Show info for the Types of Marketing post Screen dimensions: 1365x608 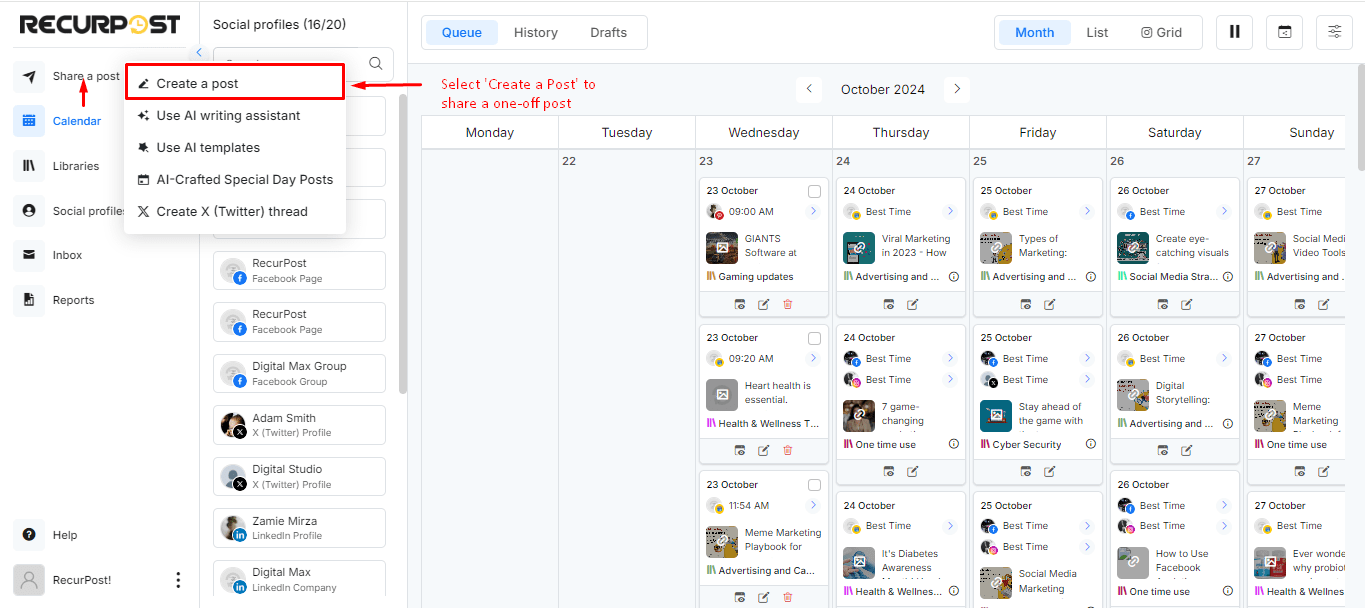click(x=1090, y=277)
